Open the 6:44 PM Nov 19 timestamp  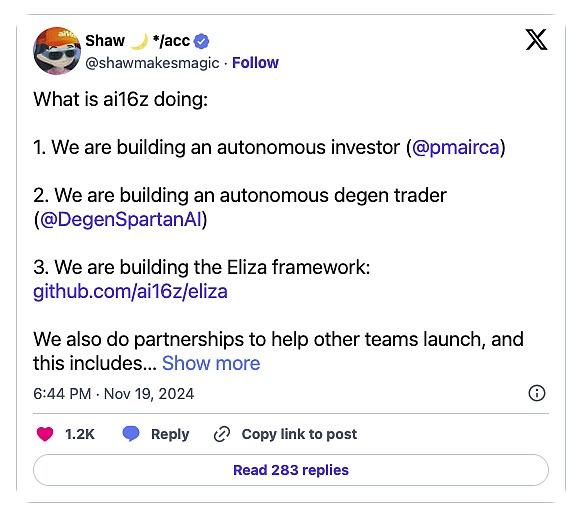tap(113, 394)
